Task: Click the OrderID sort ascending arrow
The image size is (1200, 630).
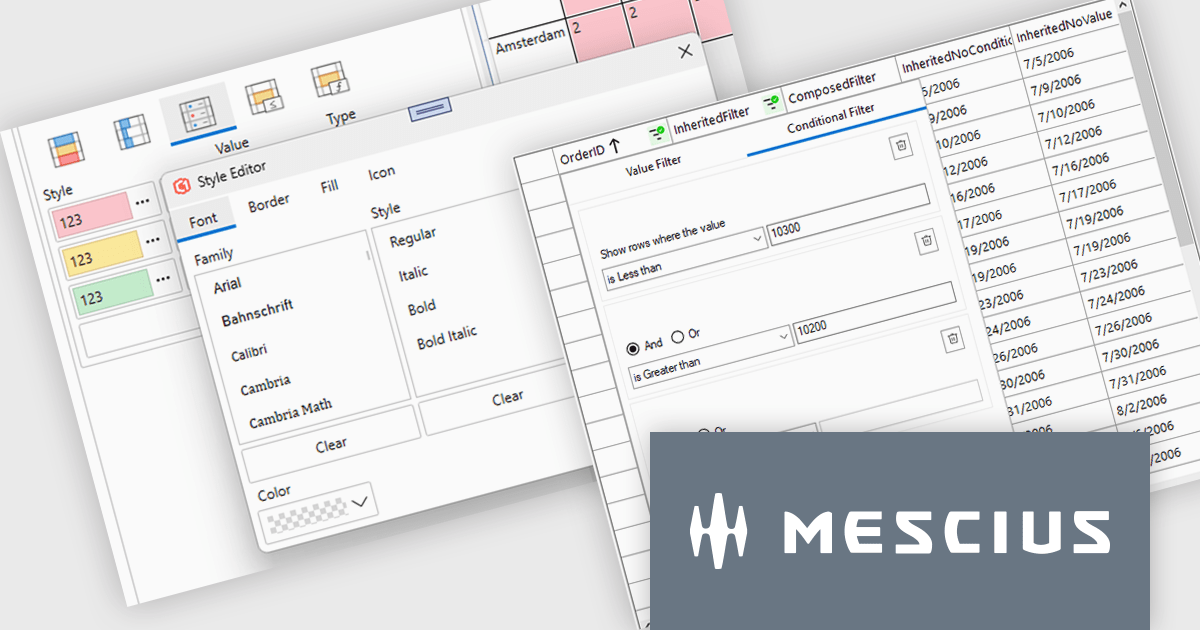Action: click(614, 145)
